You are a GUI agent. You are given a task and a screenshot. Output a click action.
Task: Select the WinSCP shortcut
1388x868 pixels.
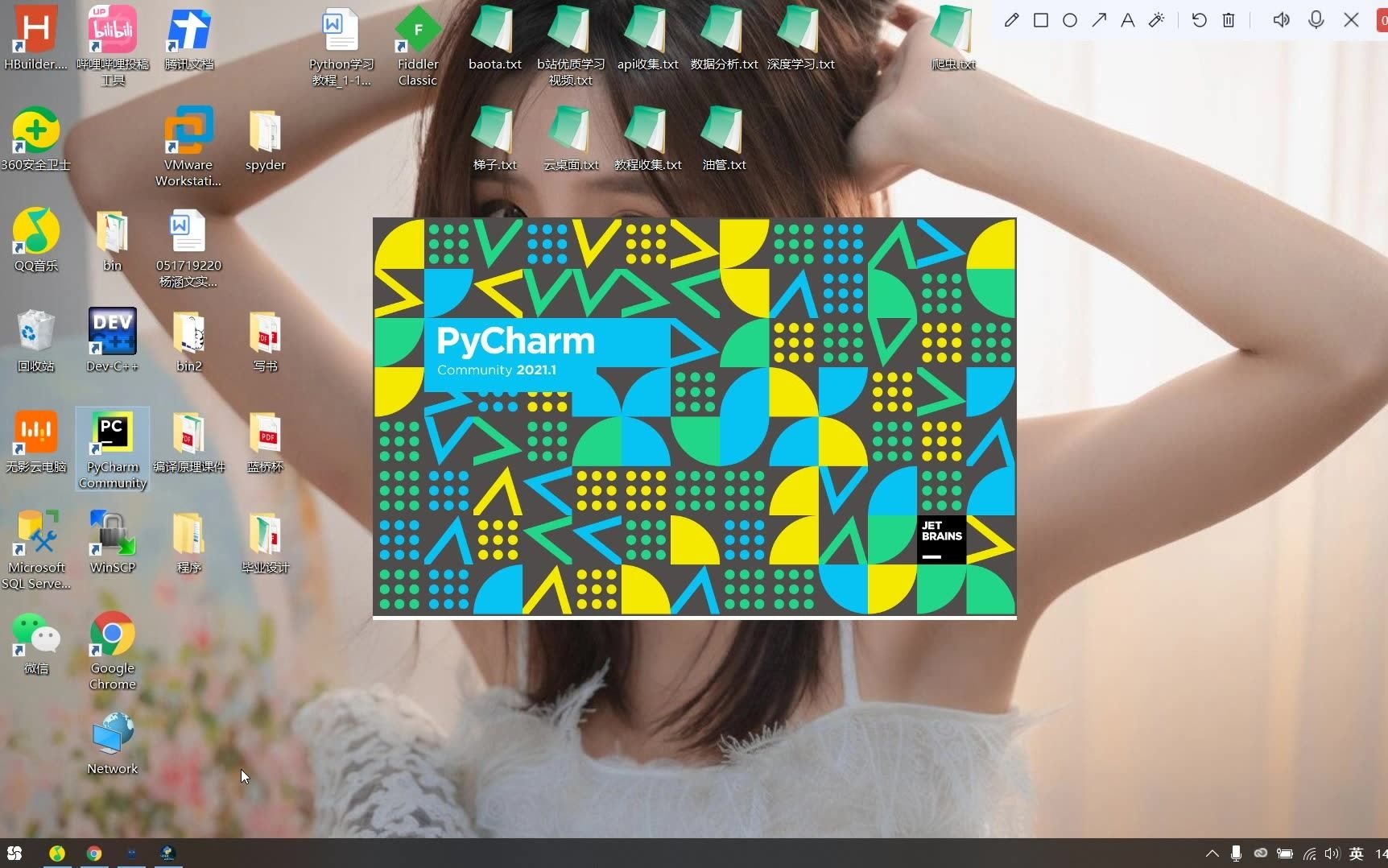tap(112, 542)
